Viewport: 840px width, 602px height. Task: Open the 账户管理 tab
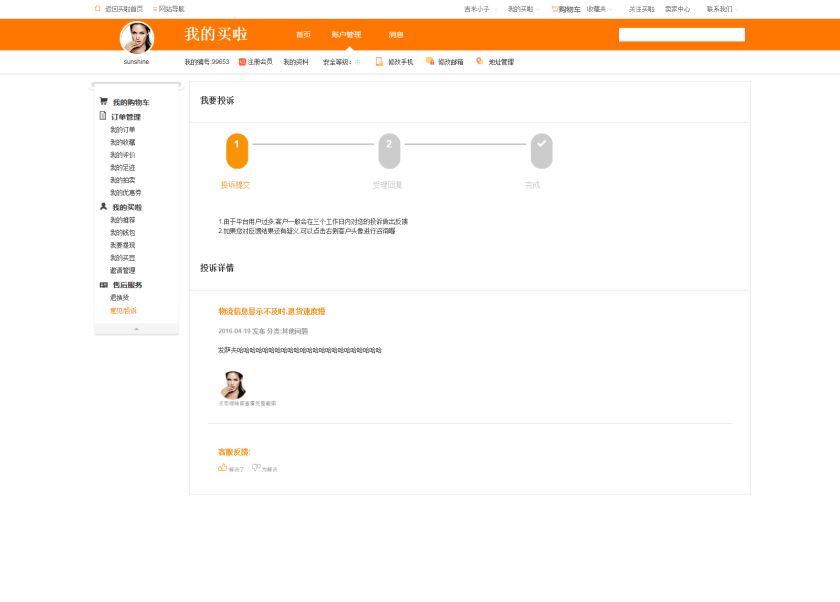coord(346,35)
